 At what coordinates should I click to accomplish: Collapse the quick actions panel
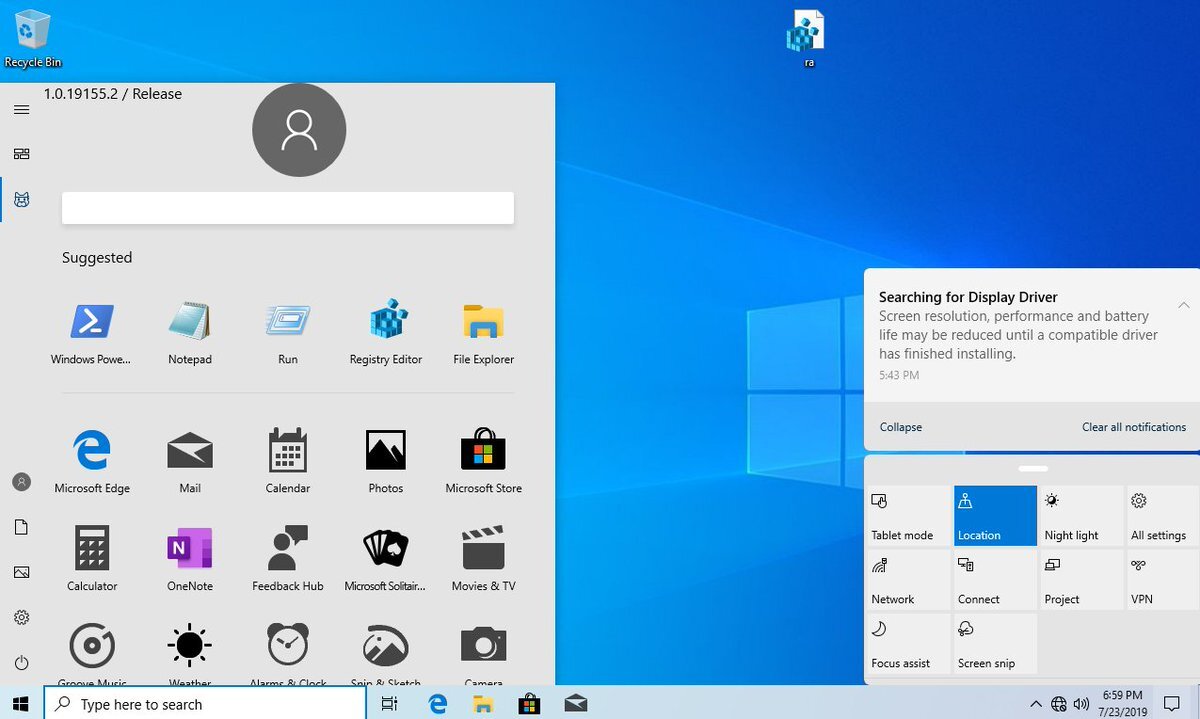point(900,427)
